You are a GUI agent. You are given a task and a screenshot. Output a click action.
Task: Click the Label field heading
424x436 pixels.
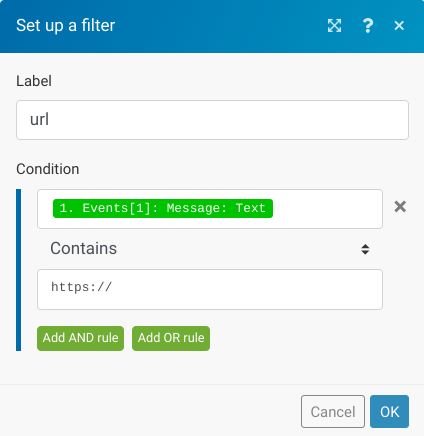pyautogui.click(x=34, y=81)
